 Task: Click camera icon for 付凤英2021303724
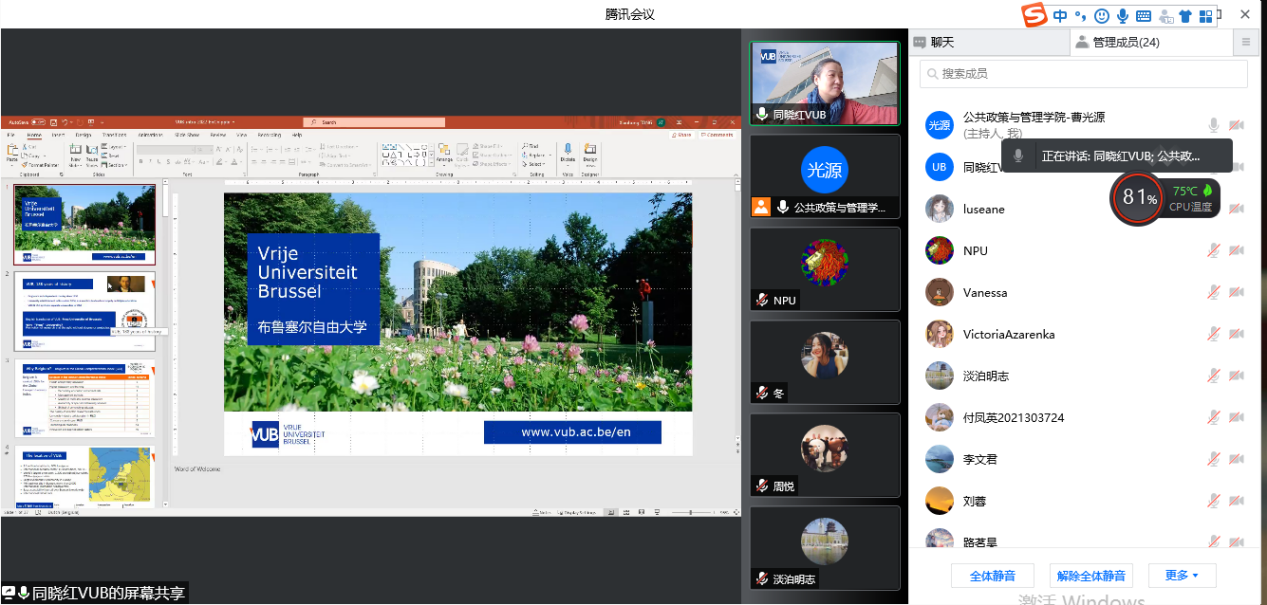pyautogui.click(x=1236, y=417)
